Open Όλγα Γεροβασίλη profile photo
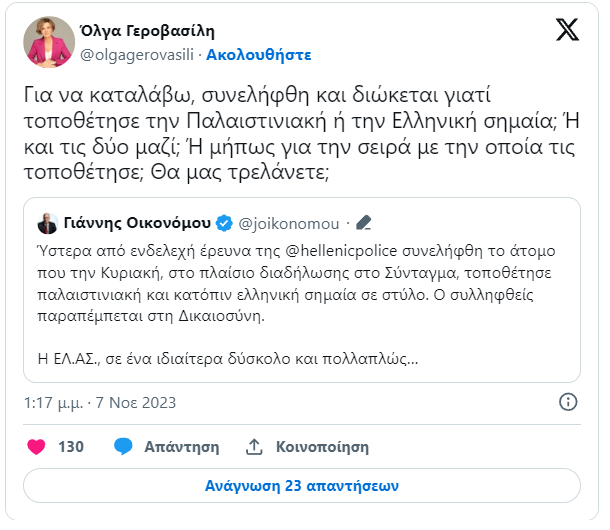The width and height of the screenshot is (610, 530). point(49,42)
